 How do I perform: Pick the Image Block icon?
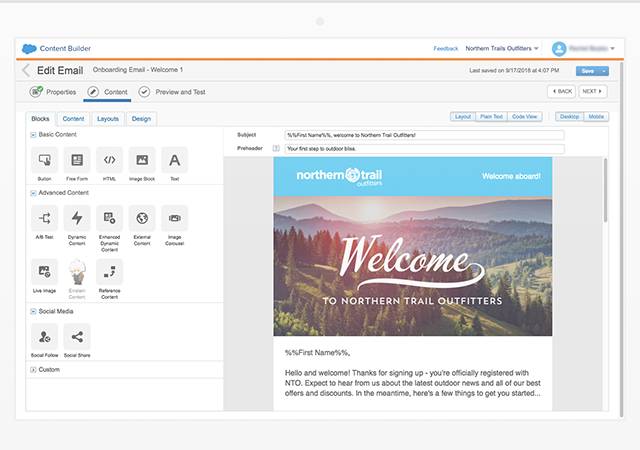[x=142, y=160]
